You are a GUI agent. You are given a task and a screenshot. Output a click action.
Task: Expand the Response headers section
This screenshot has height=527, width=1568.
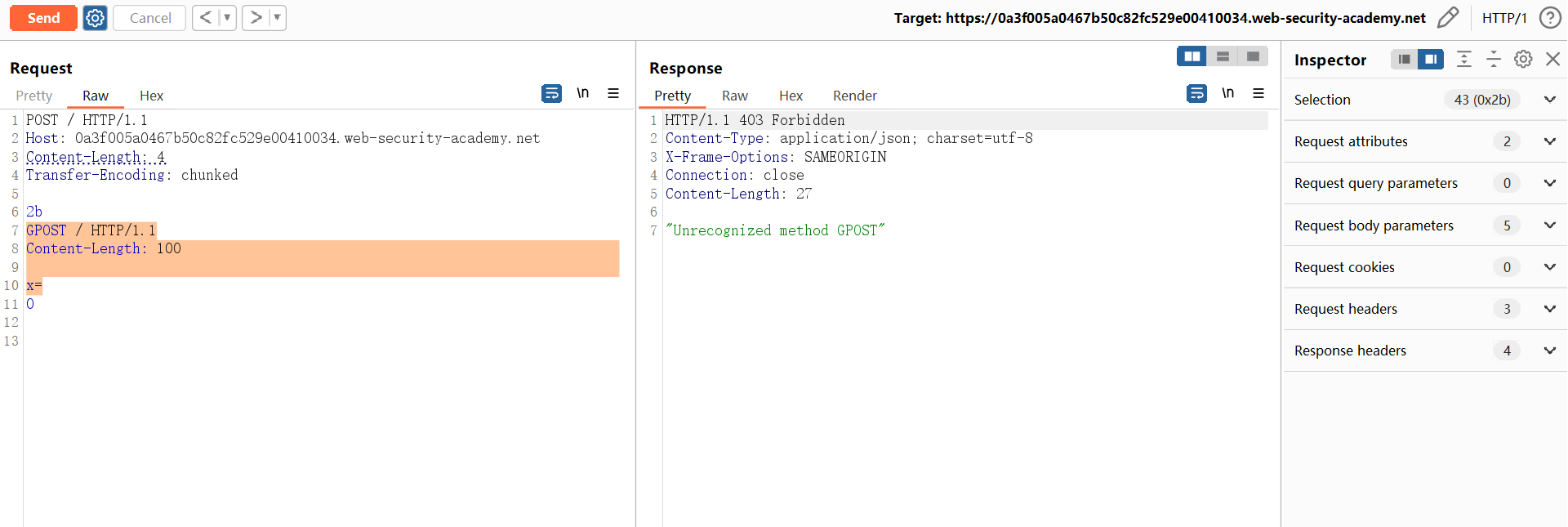pos(1549,351)
